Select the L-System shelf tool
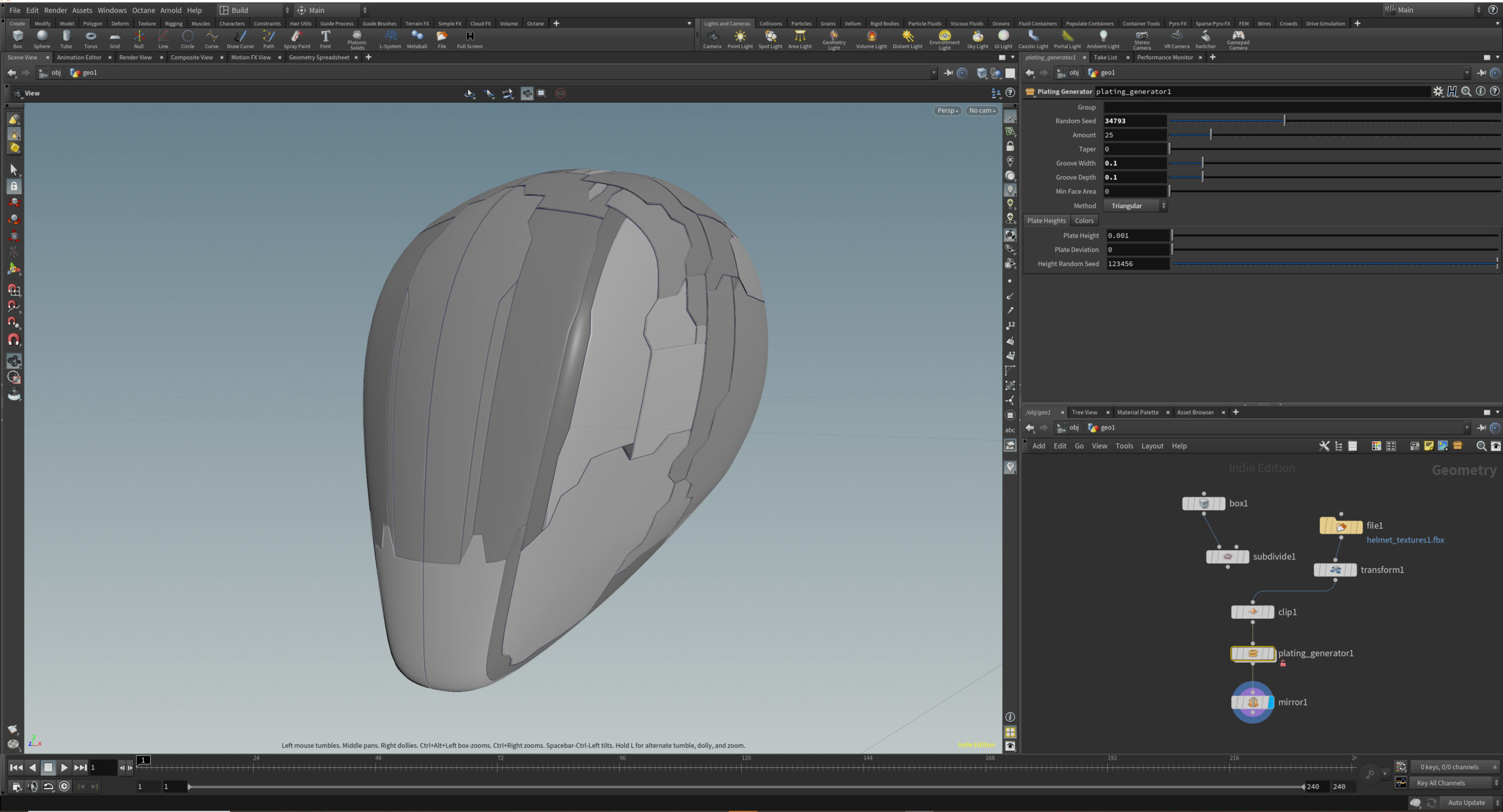Image resolution: width=1503 pixels, height=812 pixels. coord(390,39)
